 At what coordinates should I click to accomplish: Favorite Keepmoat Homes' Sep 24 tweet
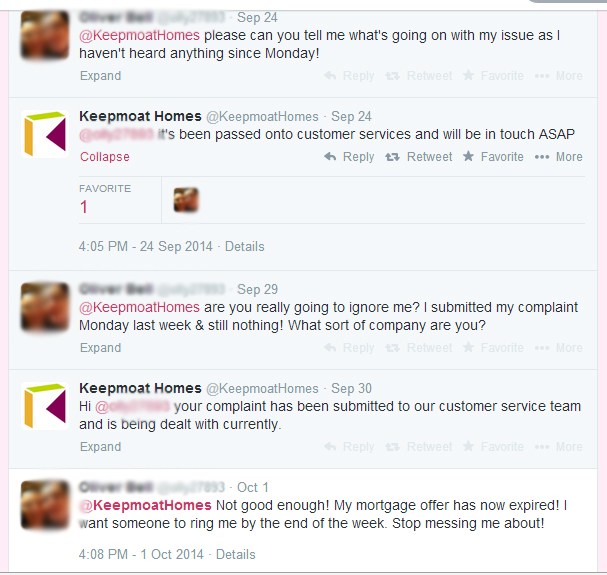493,157
